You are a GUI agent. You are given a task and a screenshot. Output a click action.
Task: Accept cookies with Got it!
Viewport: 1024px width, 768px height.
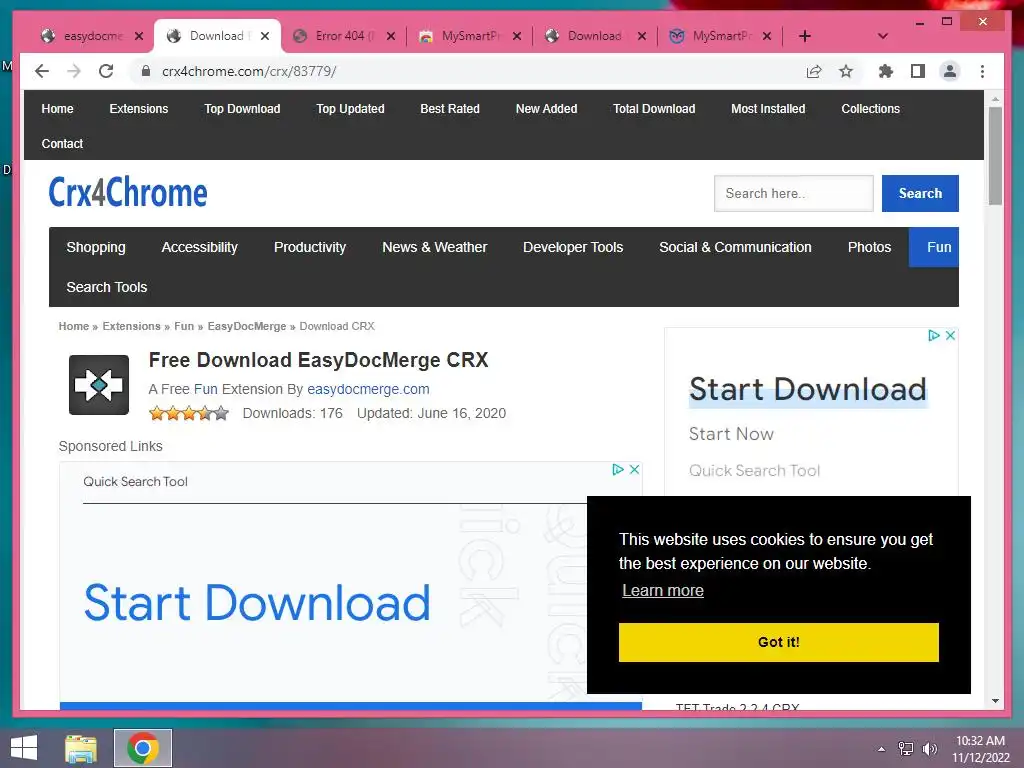point(778,642)
